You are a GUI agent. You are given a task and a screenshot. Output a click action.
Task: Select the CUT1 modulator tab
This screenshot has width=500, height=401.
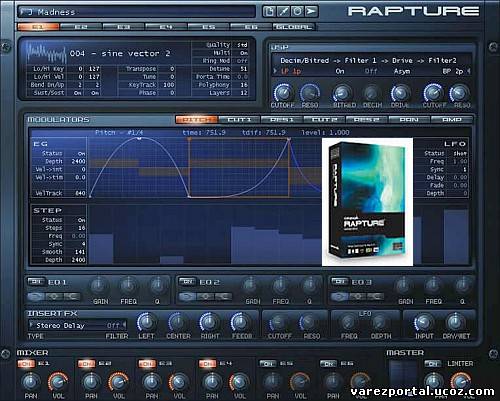[239, 120]
